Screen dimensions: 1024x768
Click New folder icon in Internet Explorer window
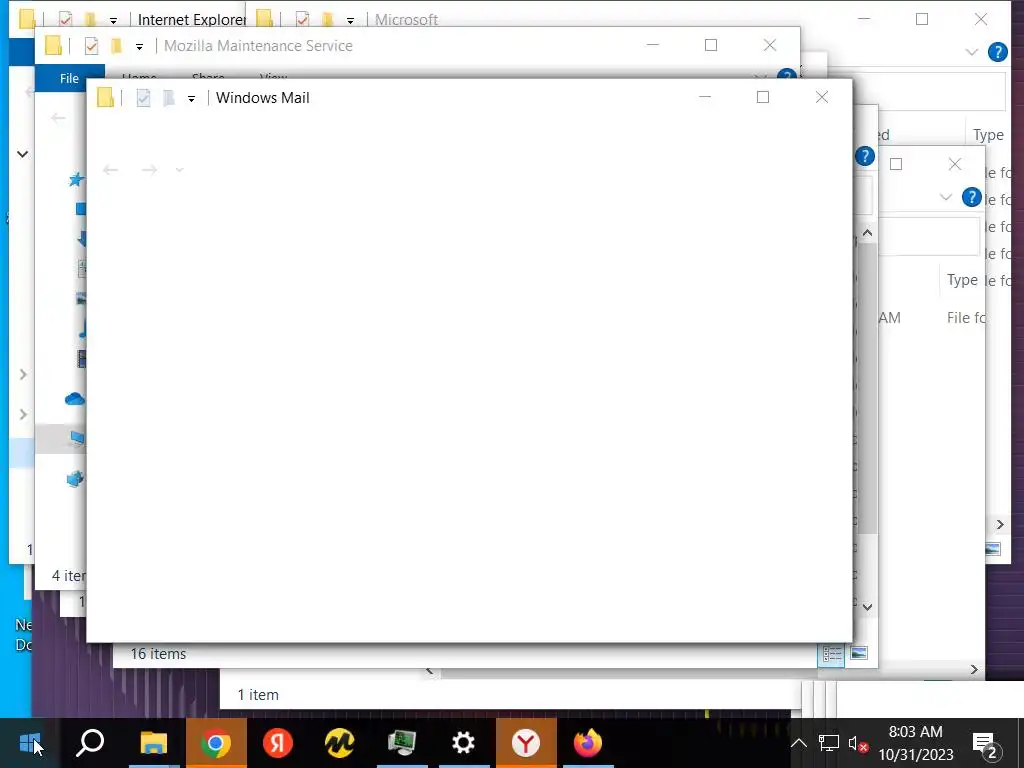[91, 20]
